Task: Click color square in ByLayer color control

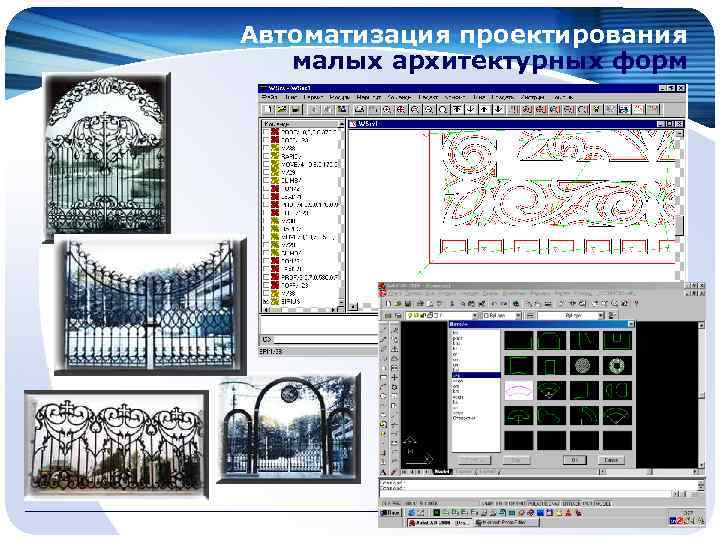Action: pos(486,316)
